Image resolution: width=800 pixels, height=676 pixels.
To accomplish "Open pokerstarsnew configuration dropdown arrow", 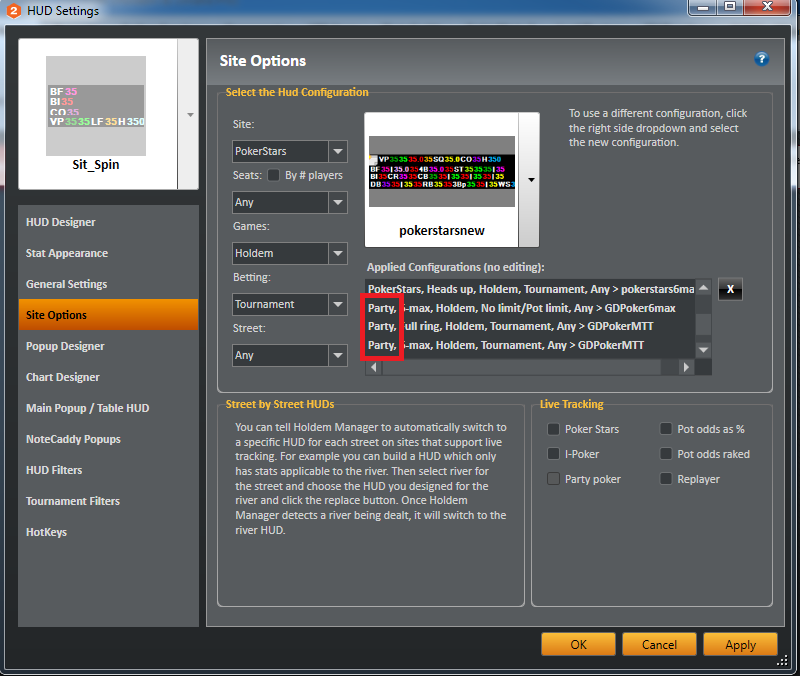I will [531, 180].
